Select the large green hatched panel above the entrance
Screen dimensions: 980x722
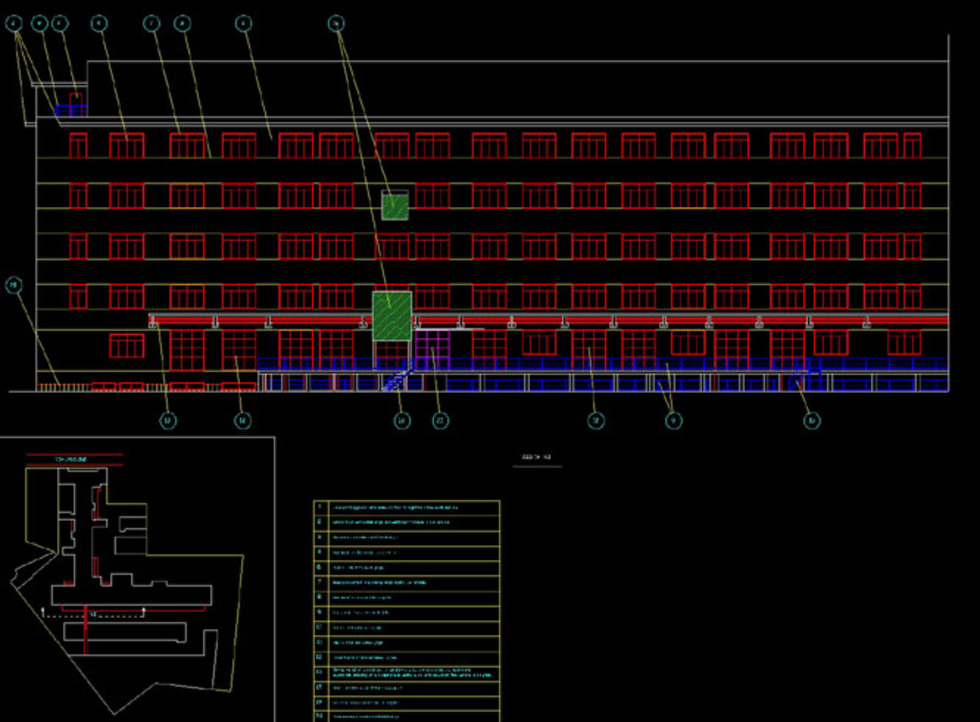click(x=392, y=315)
